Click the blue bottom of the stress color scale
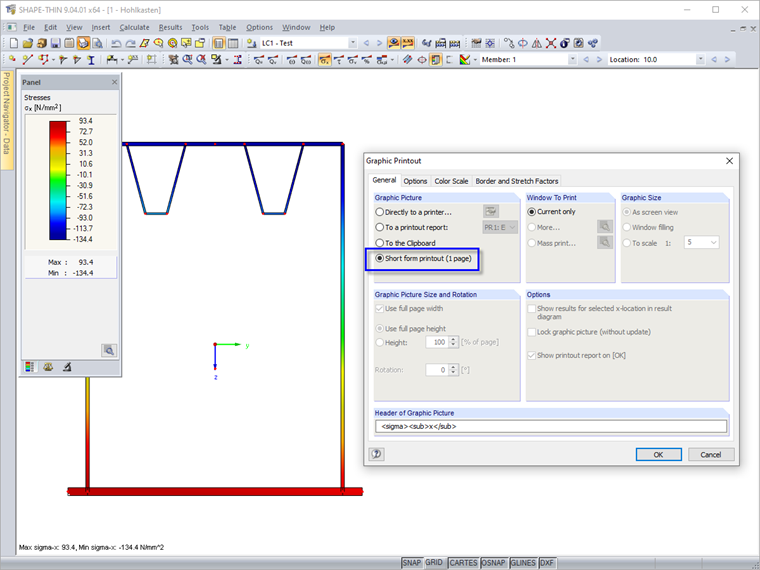The image size is (760, 570). click(x=58, y=232)
